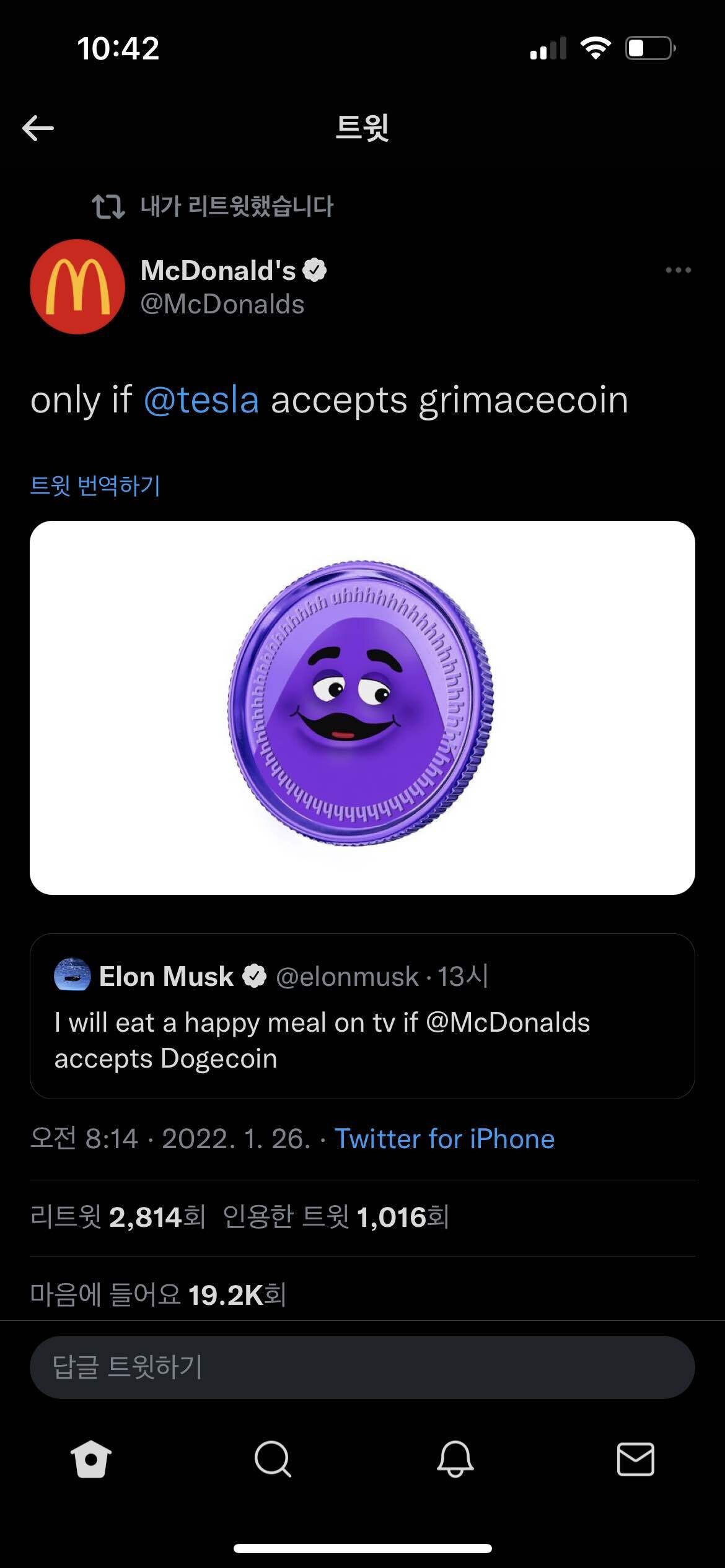Open the Messages envelope tab
This screenshot has height=1568, width=725.
[635, 1459]
